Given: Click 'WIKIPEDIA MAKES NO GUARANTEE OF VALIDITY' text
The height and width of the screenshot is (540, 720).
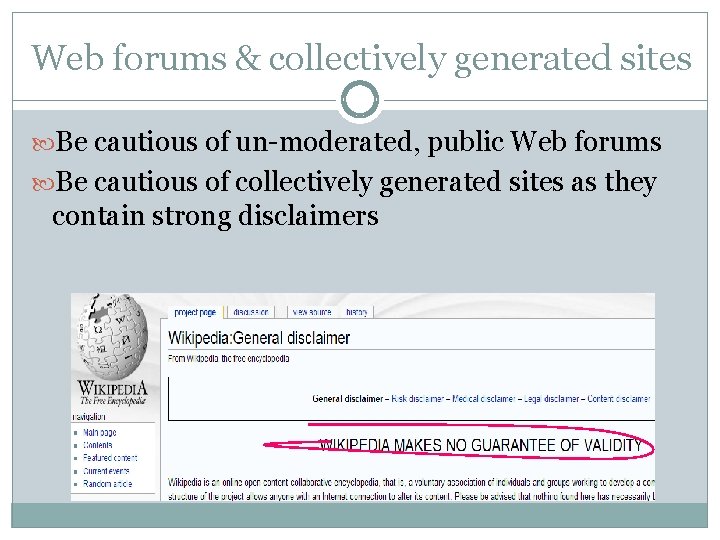Looking at the screenshot, I should click(480, 445).
